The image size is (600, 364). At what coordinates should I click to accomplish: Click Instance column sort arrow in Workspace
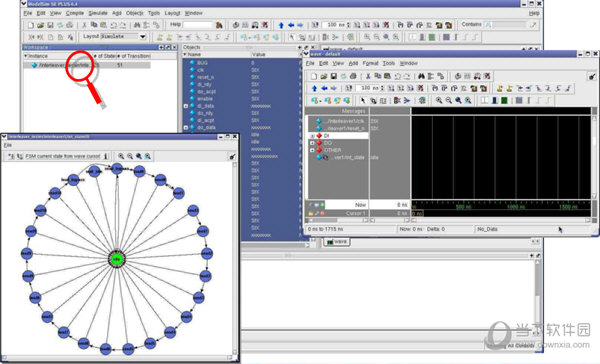(x=26, y=56)
